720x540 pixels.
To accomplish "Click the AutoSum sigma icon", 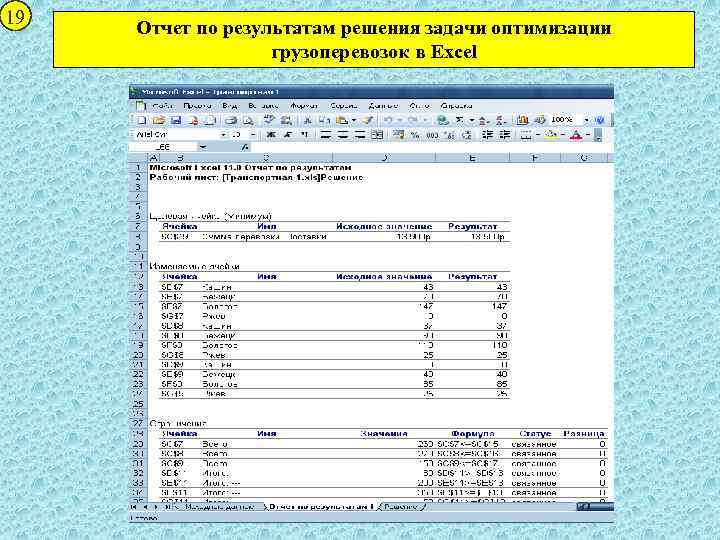I will coord(459,120).
